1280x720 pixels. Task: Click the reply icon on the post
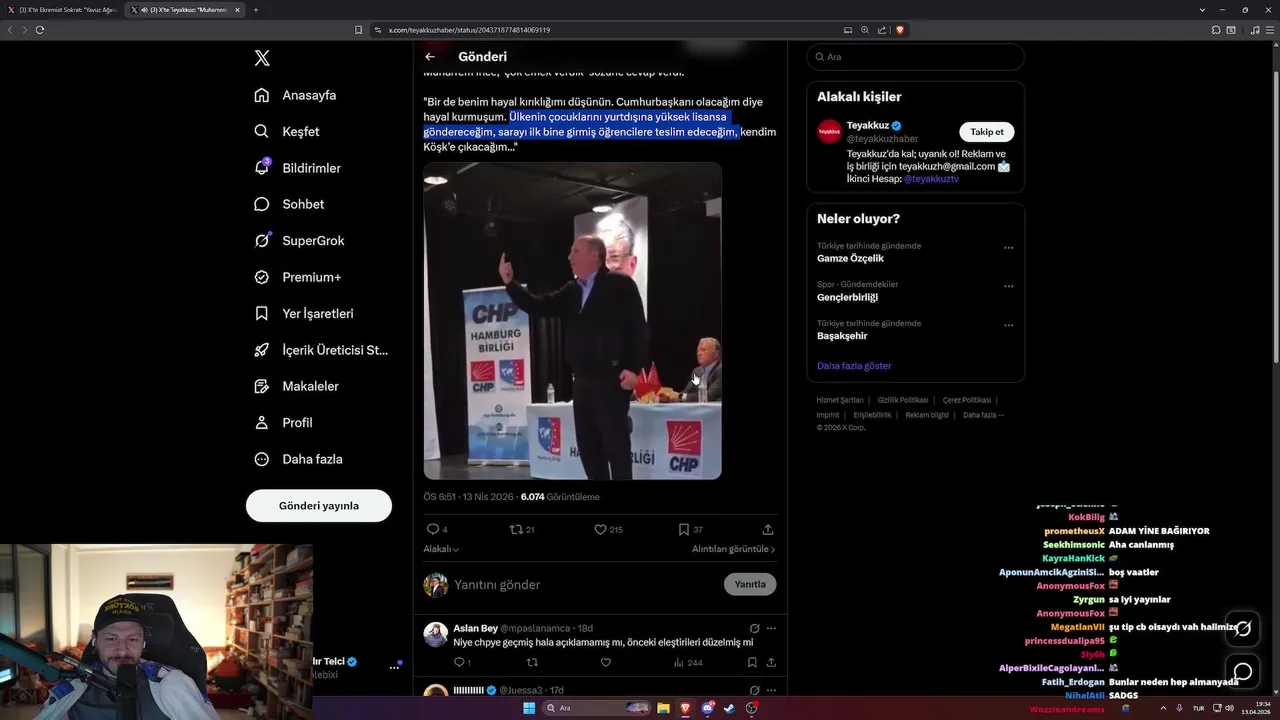point(433,529)
